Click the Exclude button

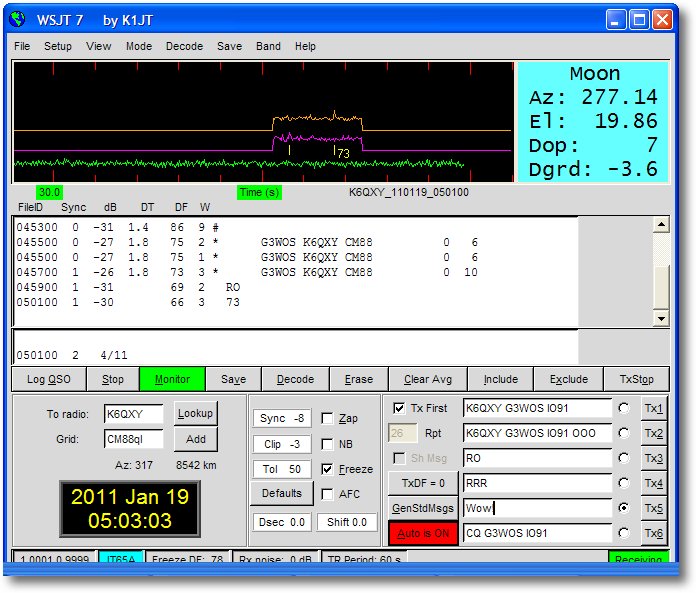569,379
